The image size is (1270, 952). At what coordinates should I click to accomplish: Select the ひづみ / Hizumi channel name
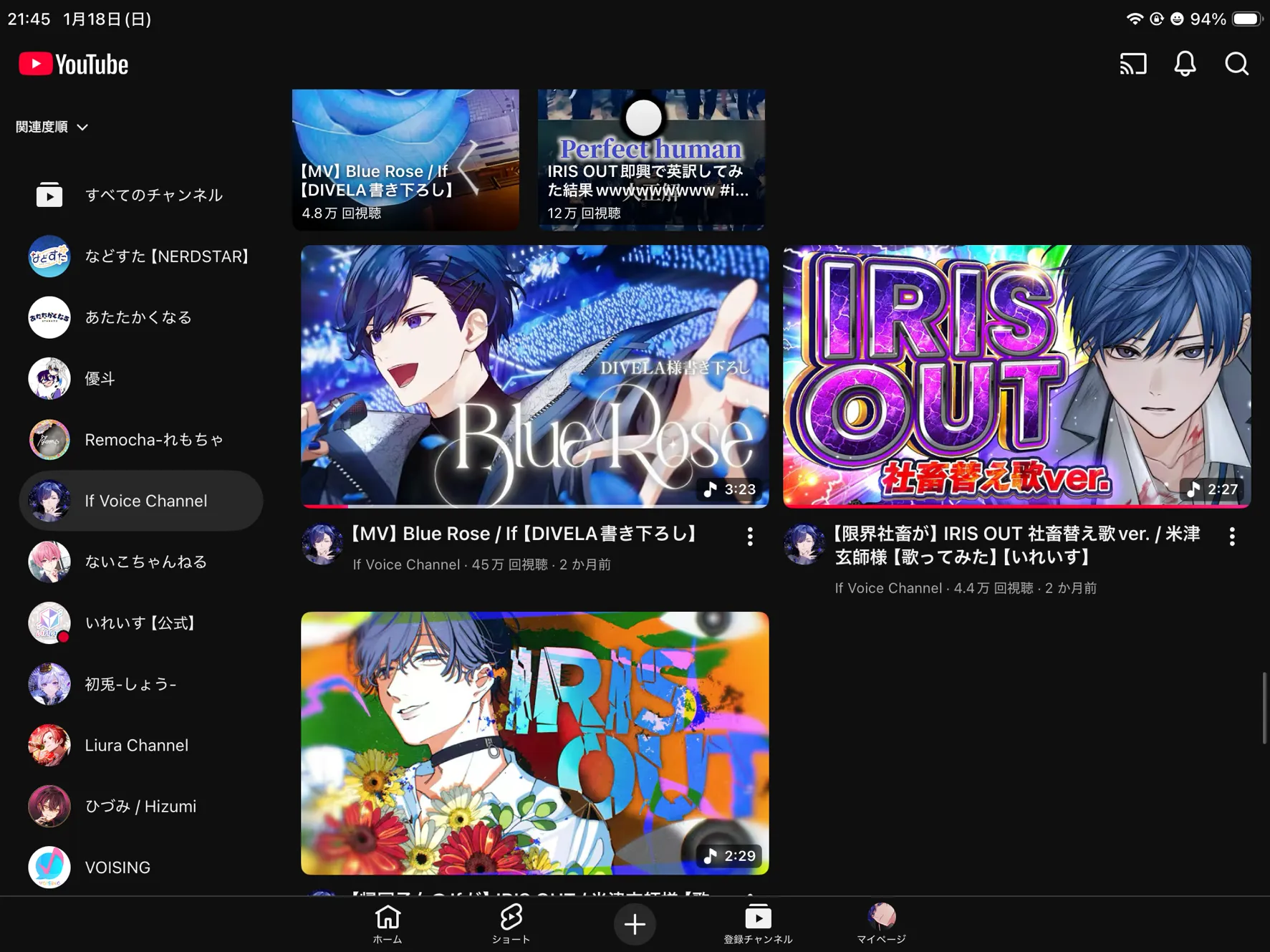(140, 807)
